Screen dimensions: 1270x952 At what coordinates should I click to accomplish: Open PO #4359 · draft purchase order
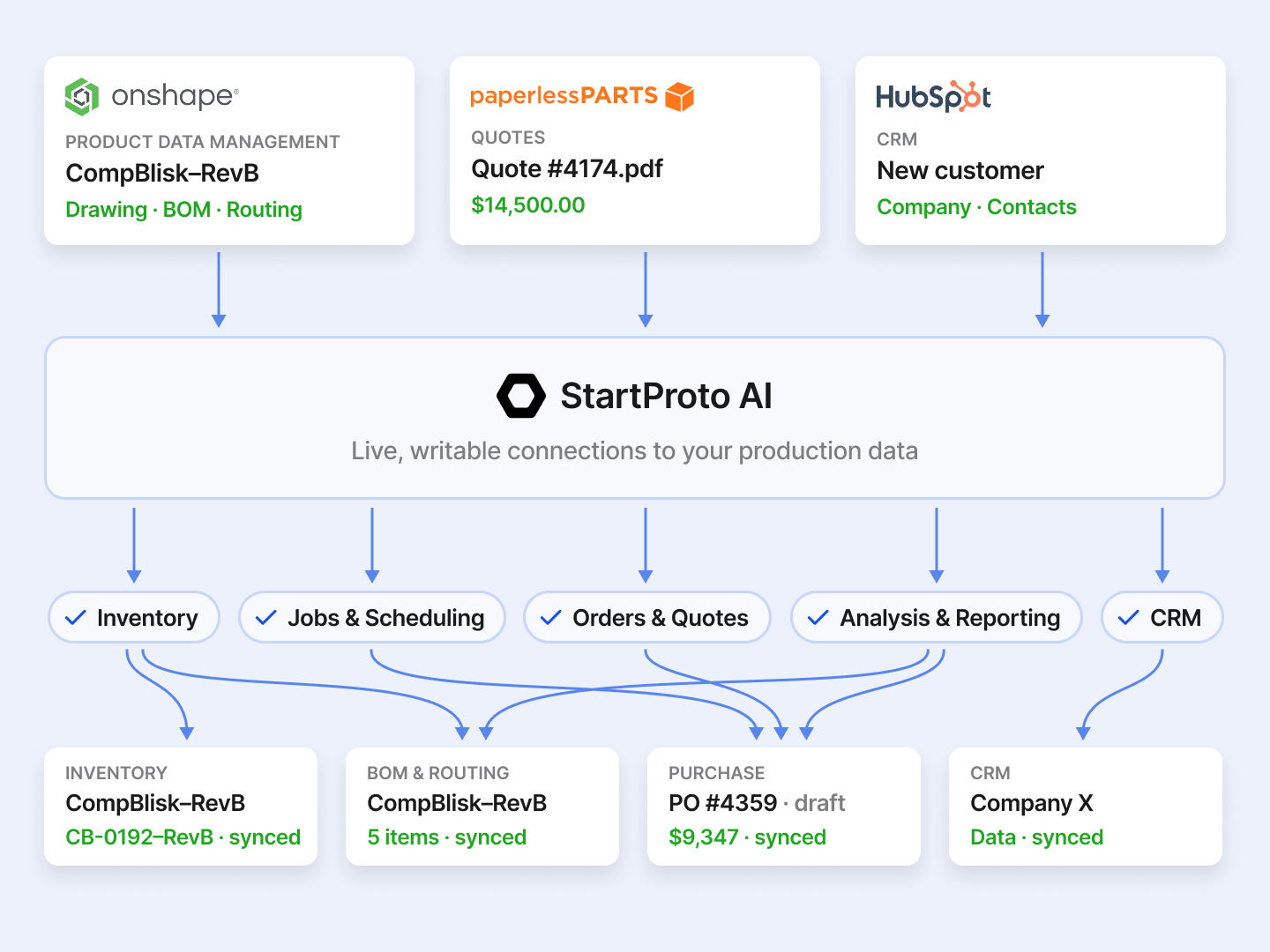(x=757, y=803)
